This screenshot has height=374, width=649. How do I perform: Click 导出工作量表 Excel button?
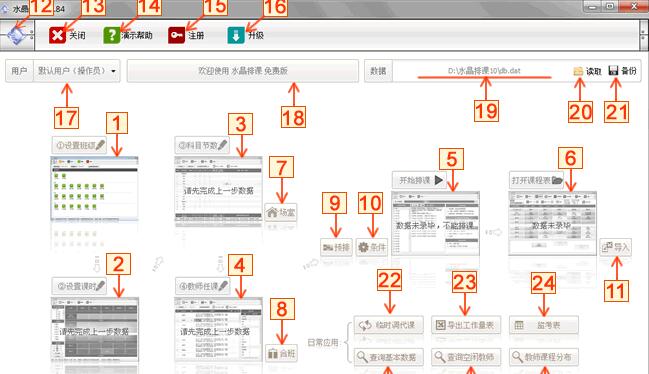tap(466, 325)
